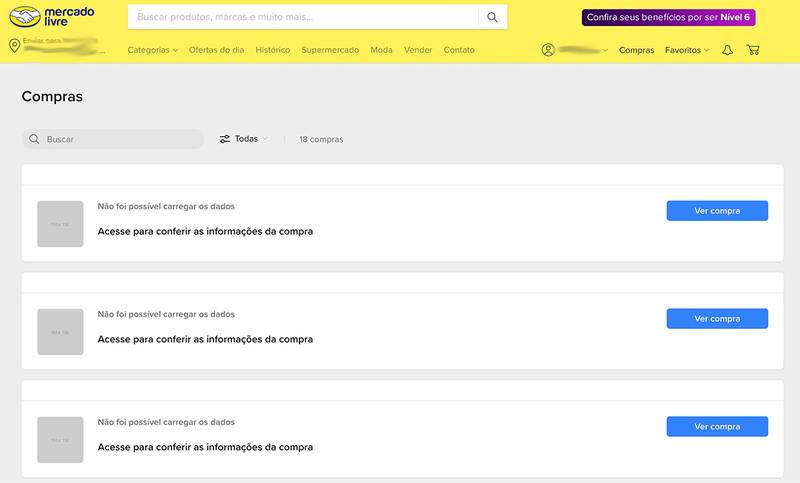
Task: Focus the main product search field
Action: tap(303, 17)
